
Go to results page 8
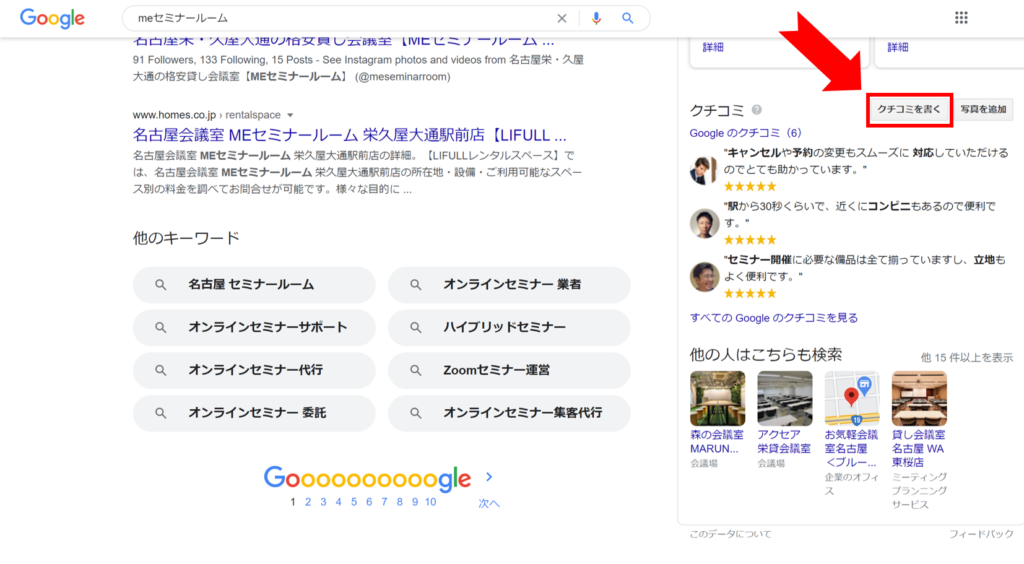coord(400,502)
